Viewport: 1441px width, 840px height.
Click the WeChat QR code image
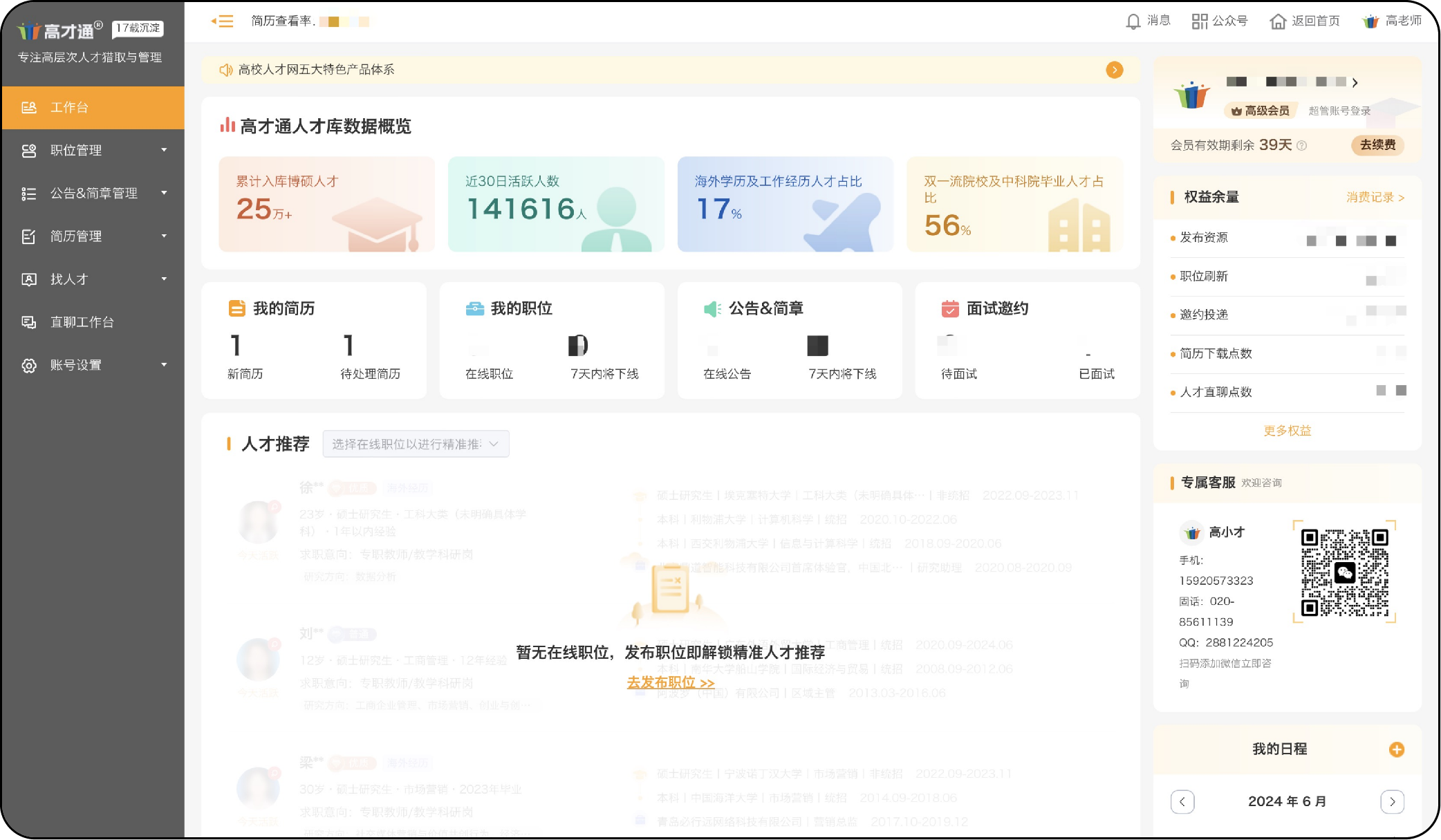(1344, 572)
